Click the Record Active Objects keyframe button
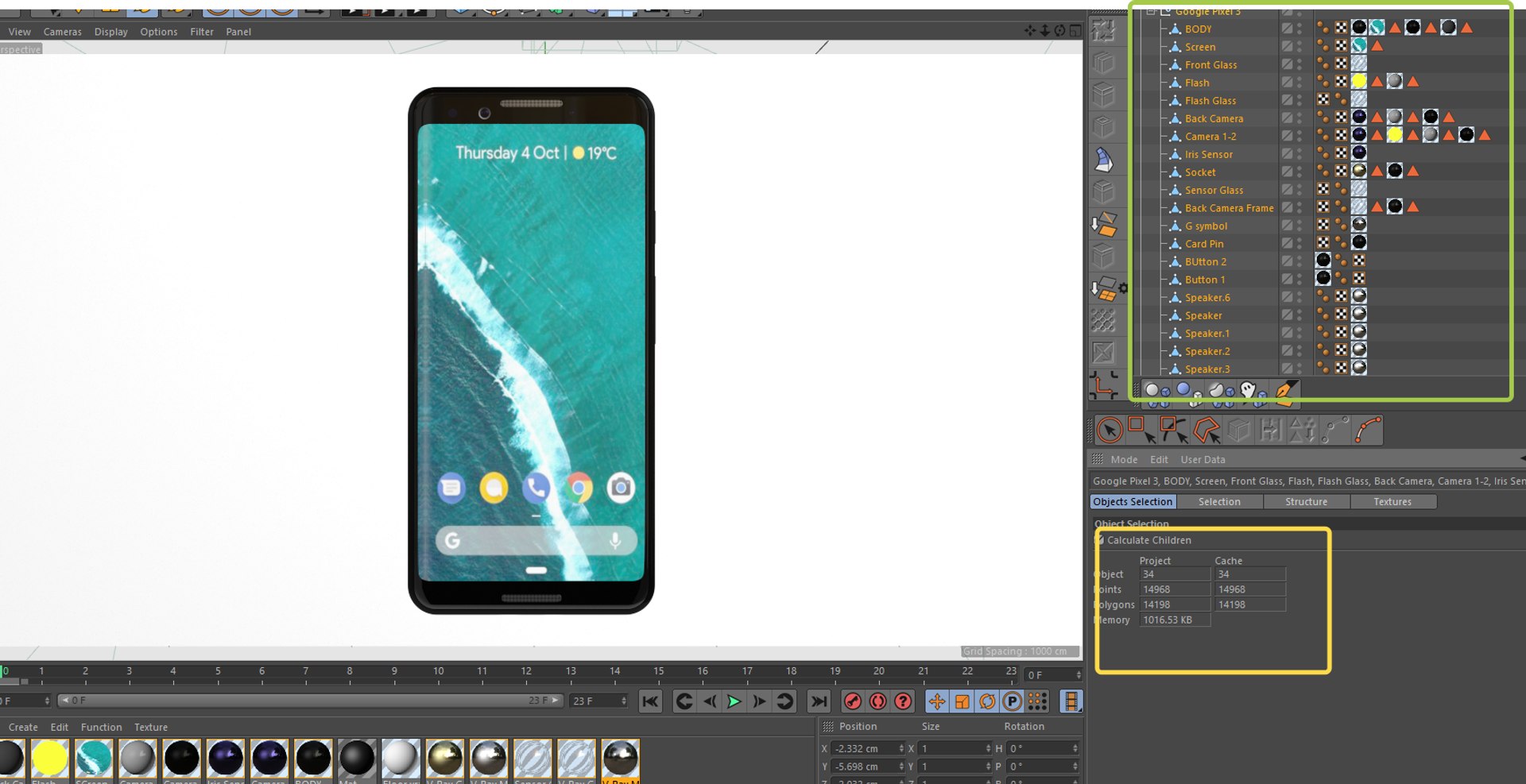This screenshot has width=1526, height=784. coord(852,701)
